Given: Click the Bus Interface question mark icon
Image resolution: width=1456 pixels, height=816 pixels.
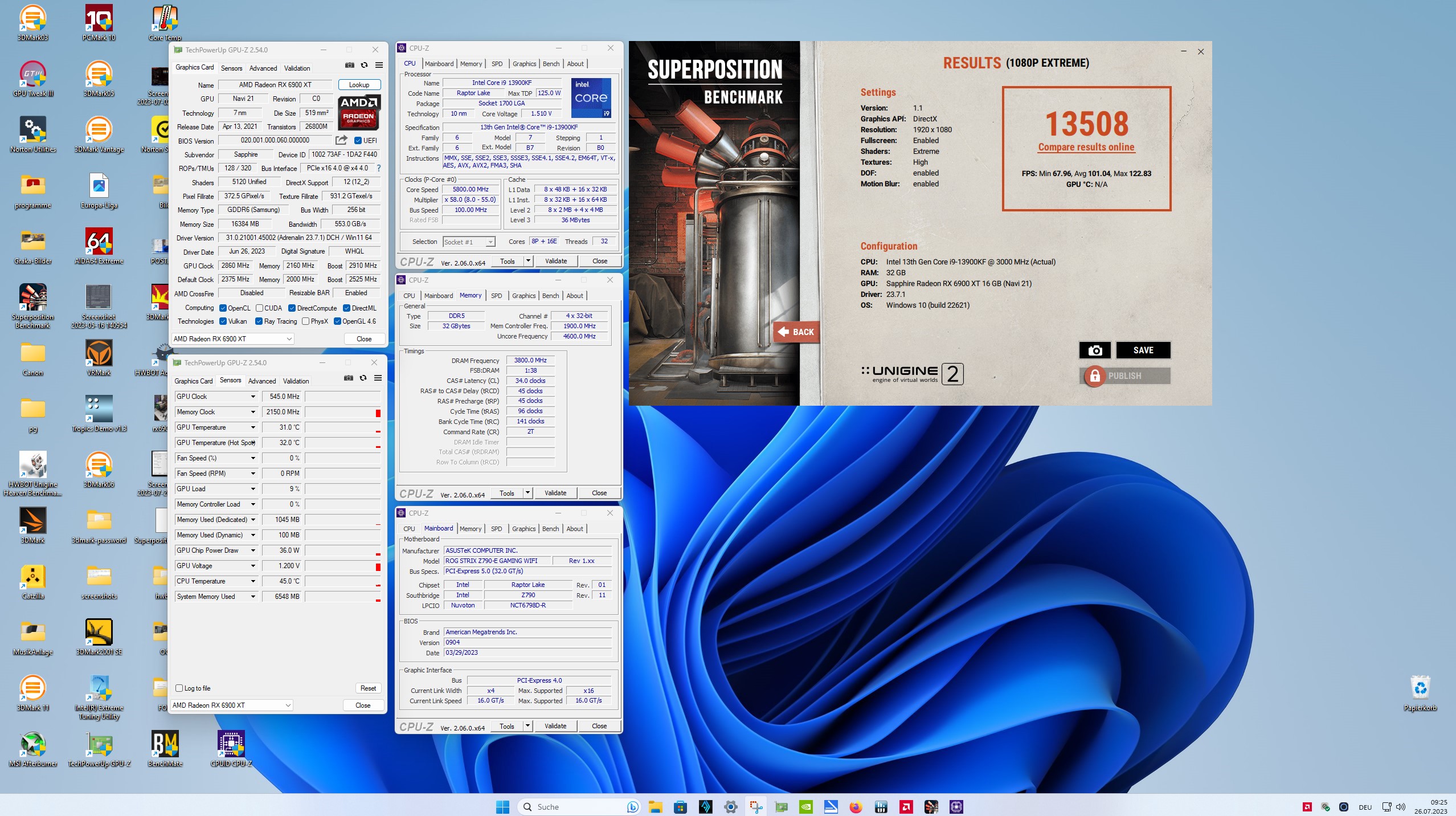Looking at the screenshot, I should [379, 168].
